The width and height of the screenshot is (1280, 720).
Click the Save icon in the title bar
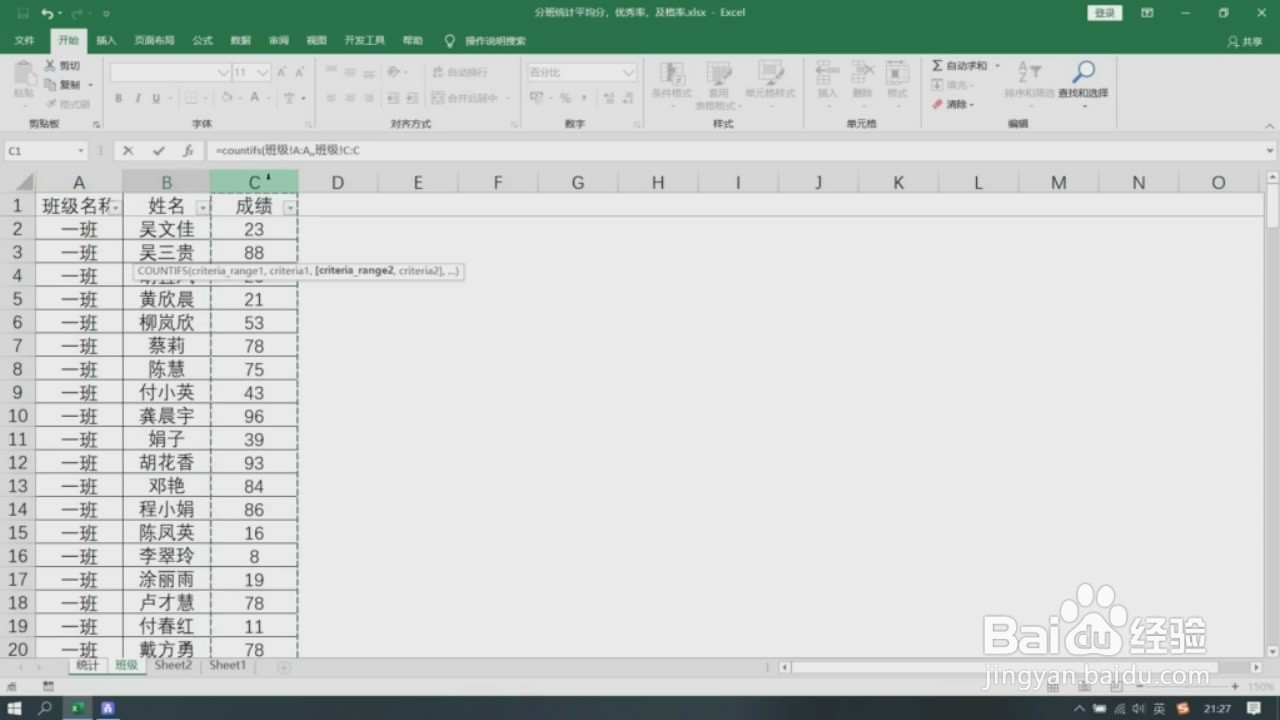click(x=21, y=13)
